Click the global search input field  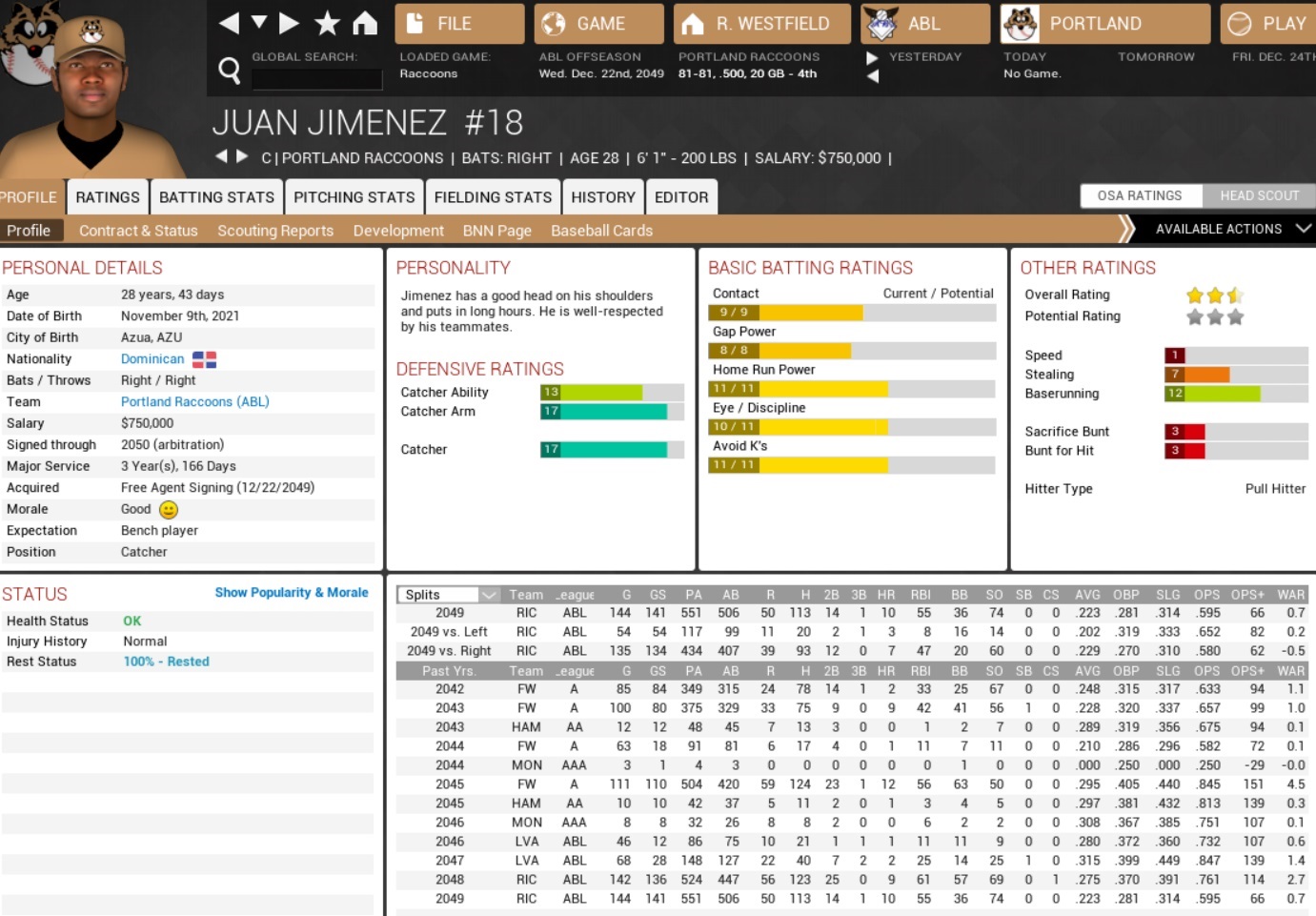tap(304, 78)
